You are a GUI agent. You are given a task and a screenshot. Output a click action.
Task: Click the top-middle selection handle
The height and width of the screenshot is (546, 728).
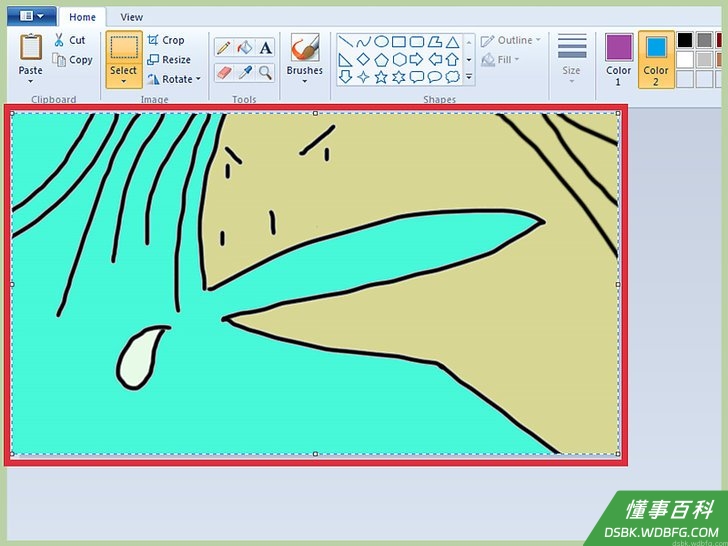pyautogui.click(x=315, y=113)
